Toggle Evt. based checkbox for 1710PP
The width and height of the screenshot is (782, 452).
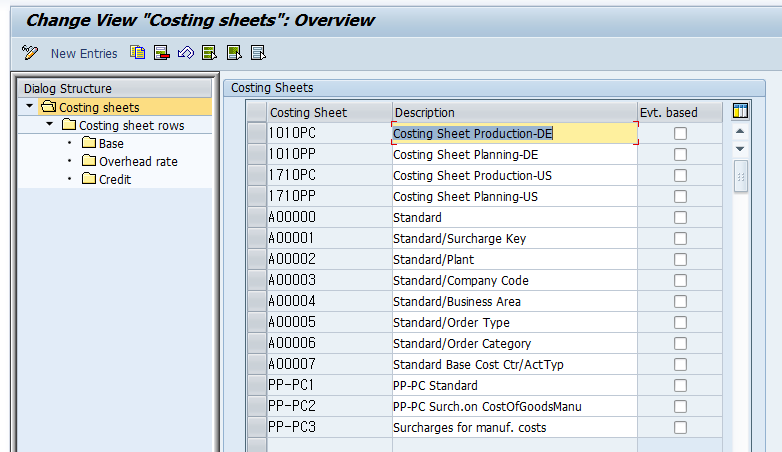click(680, 196)
